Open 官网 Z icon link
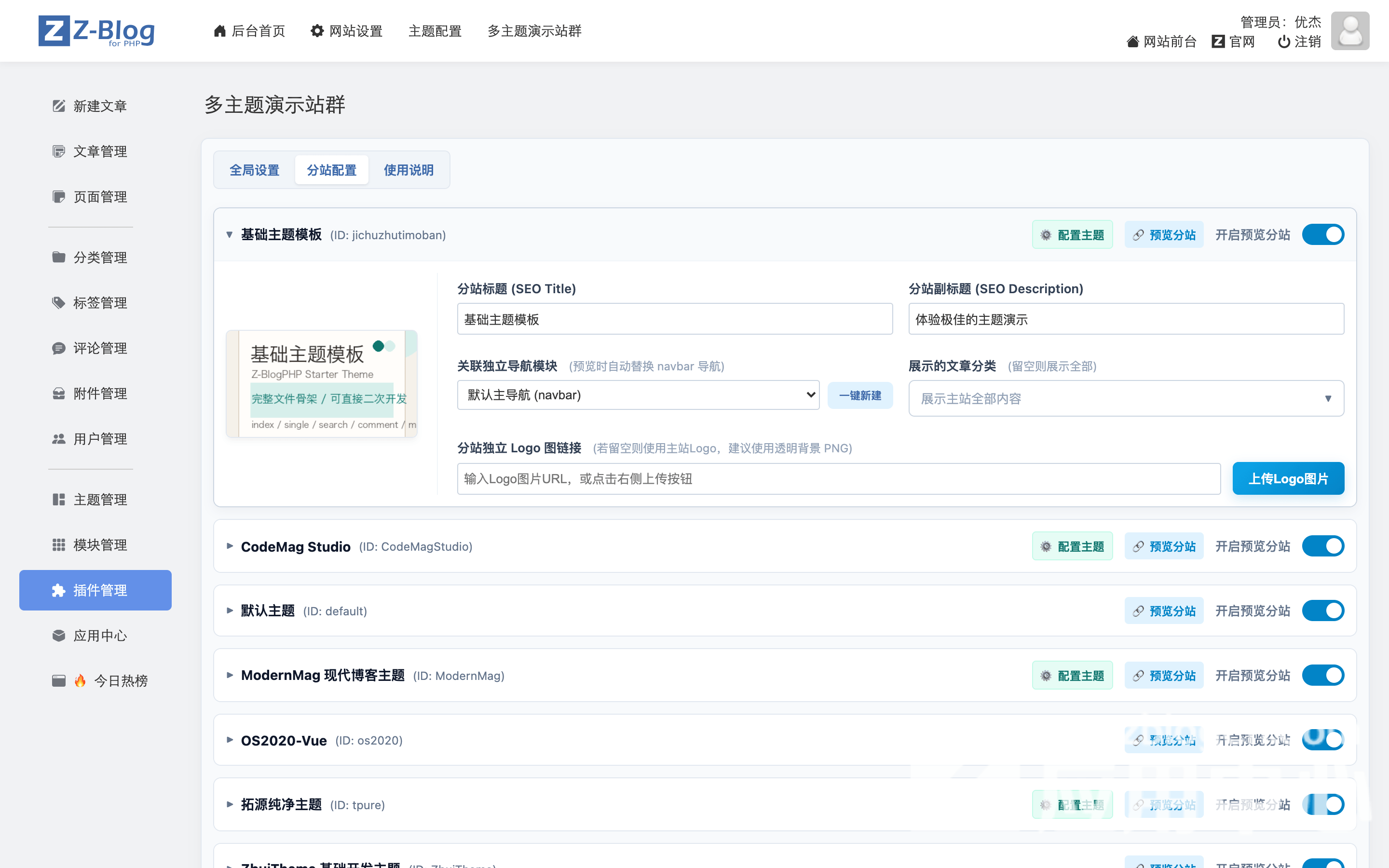 coord(1233,42)
